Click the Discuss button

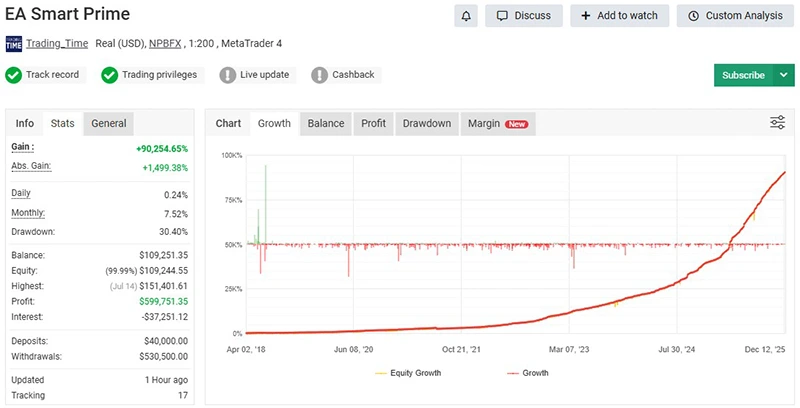pos(523,16)
